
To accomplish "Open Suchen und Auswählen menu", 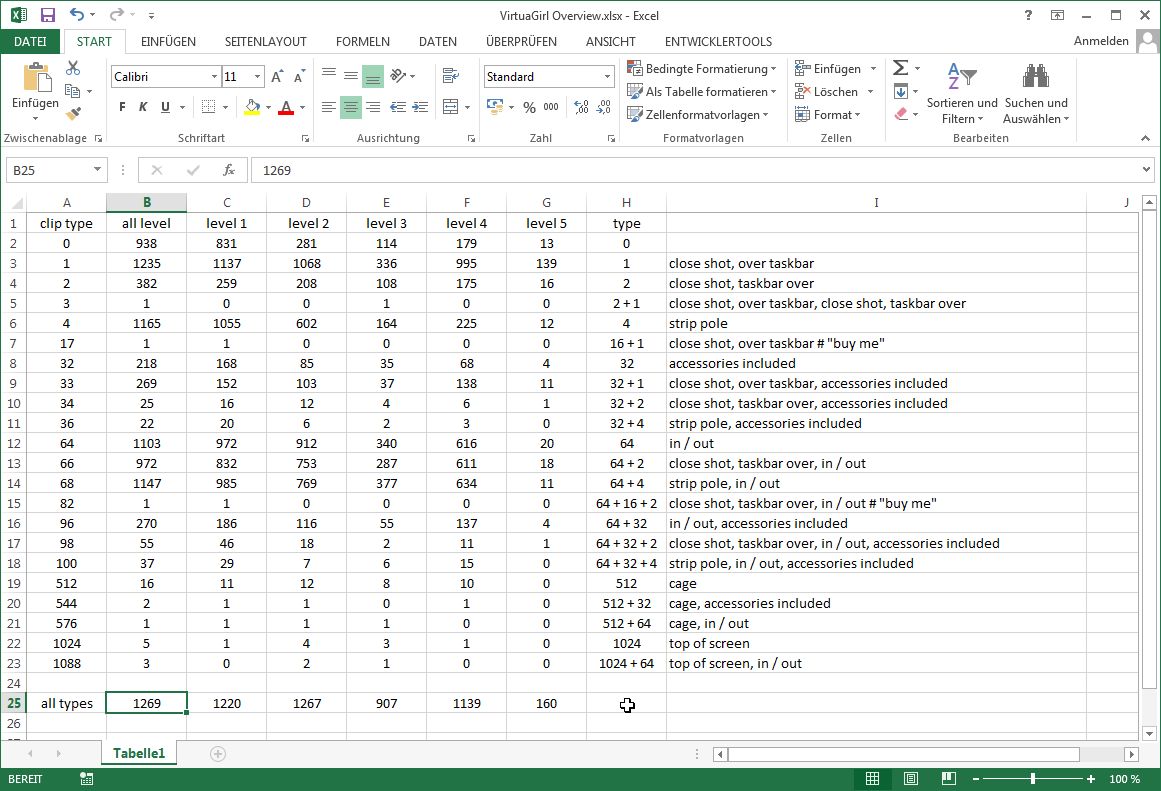I will click(1036, 93).
